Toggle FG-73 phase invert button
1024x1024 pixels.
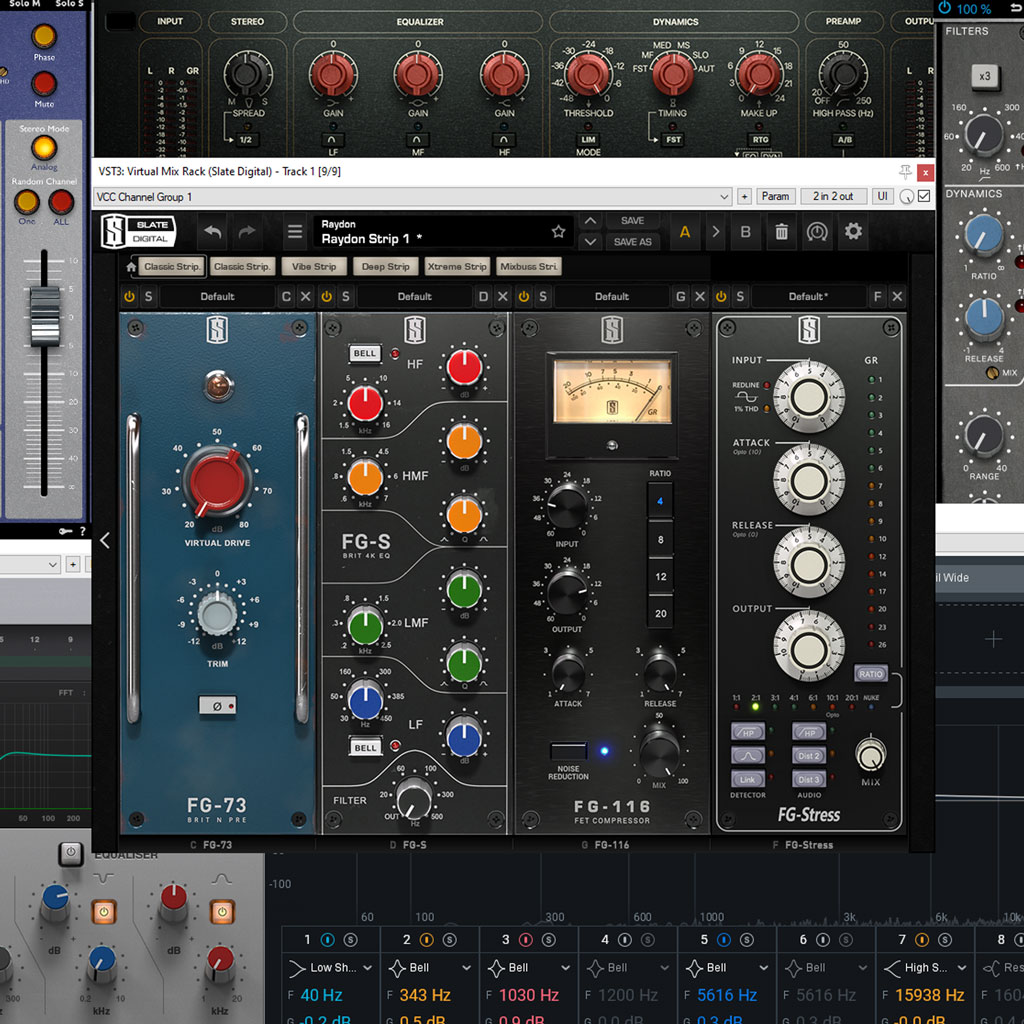point(217,705)
